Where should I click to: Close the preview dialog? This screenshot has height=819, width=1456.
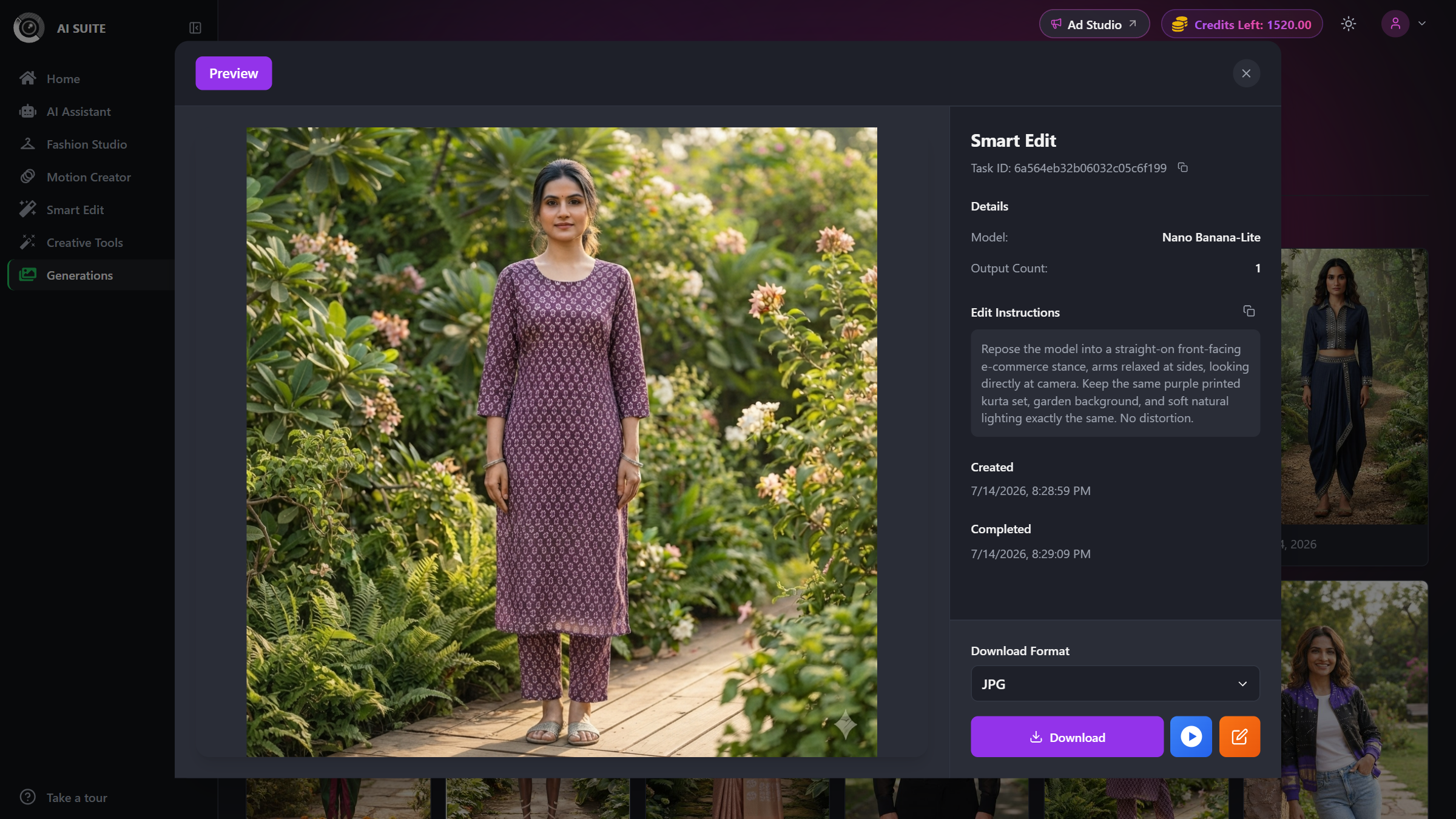1246,73
